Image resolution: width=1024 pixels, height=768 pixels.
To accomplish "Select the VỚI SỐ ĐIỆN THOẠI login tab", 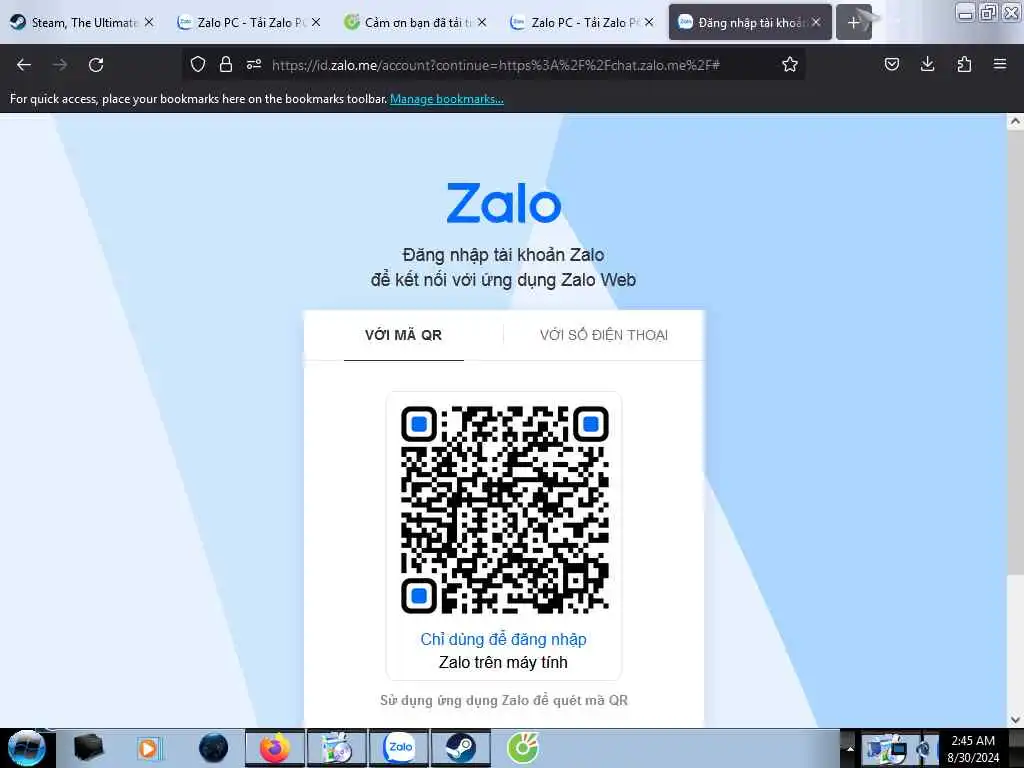I will [603, 335].
